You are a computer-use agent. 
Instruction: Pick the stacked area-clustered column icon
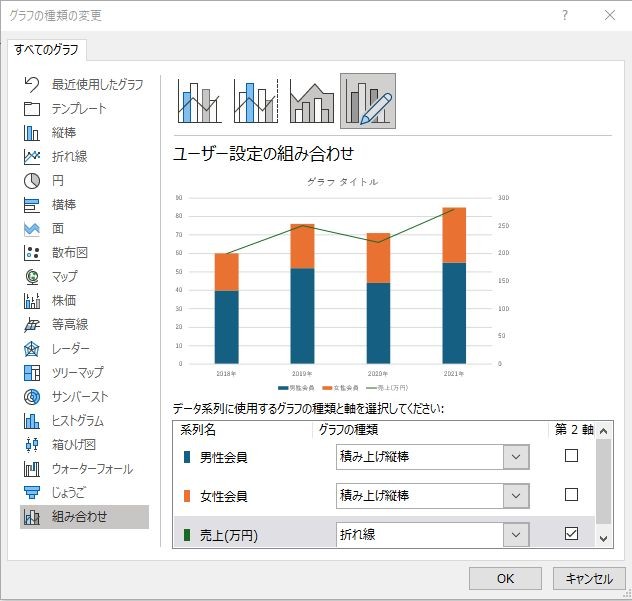(x=312, y=101)
